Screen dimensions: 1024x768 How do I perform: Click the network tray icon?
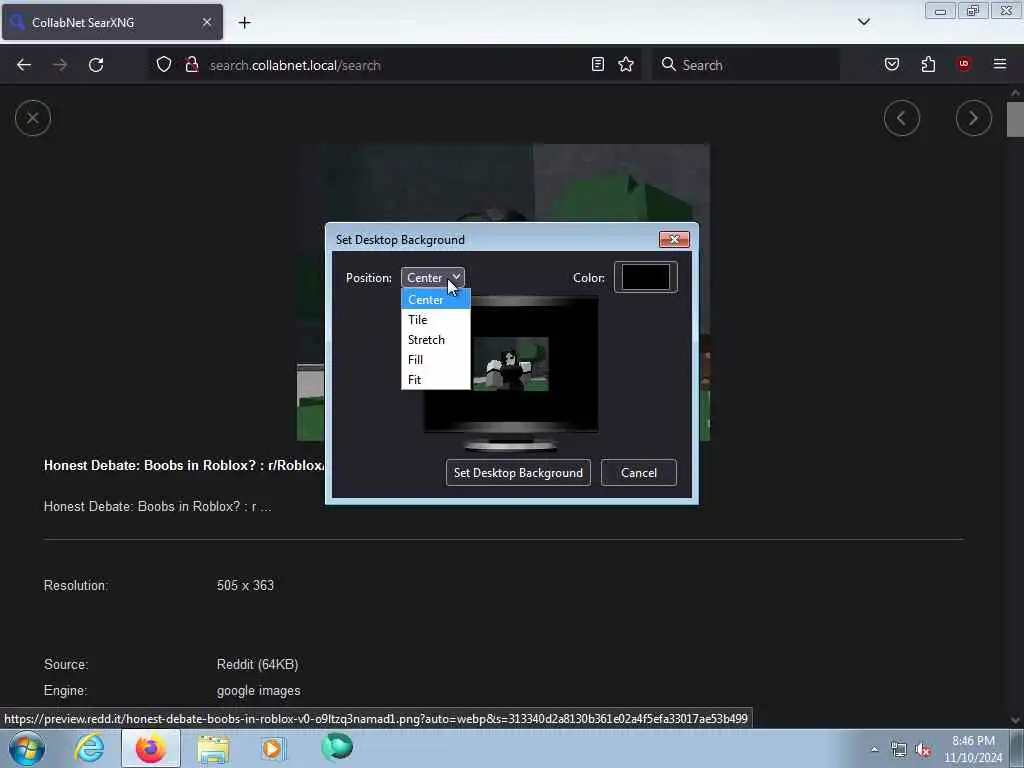899,750
